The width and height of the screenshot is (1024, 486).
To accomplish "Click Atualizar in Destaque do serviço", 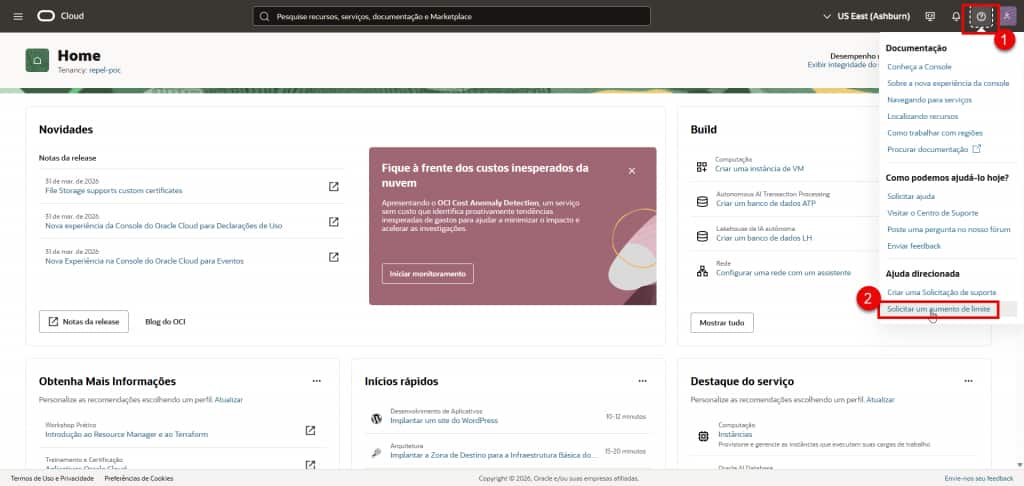I will click(x=880, y=399).
